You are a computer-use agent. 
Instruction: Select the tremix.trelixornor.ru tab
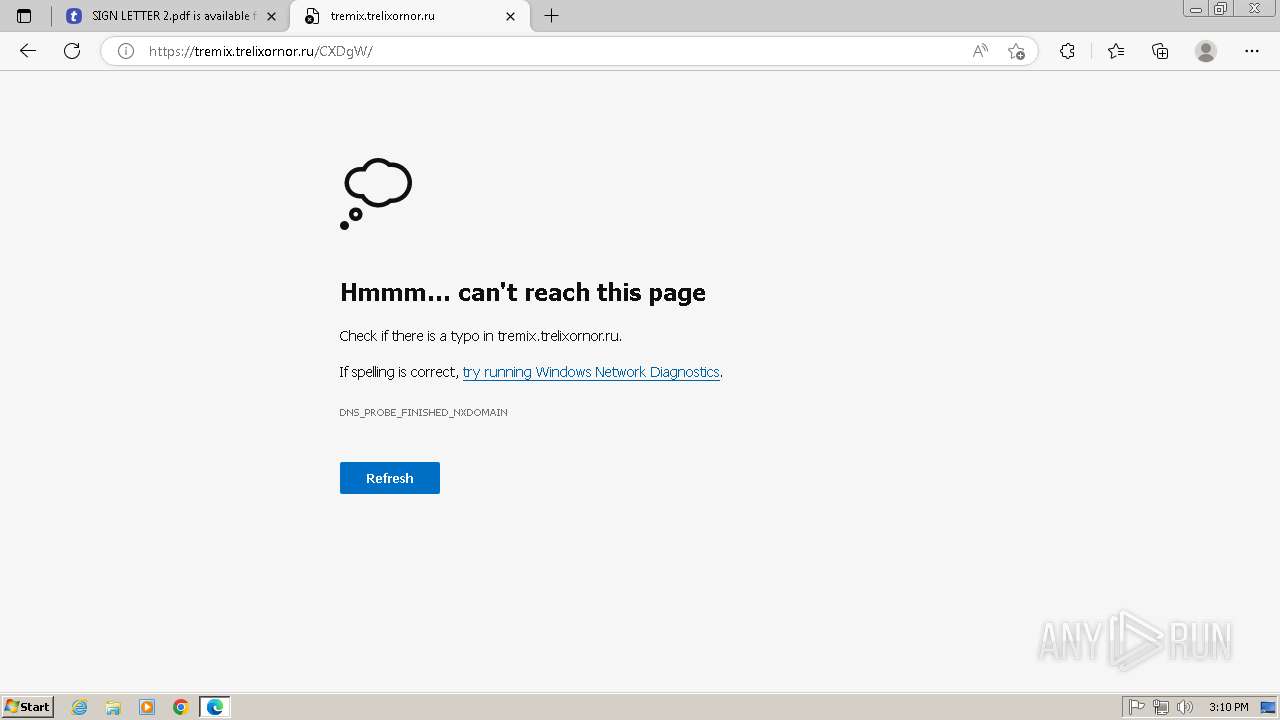(410, 16)
